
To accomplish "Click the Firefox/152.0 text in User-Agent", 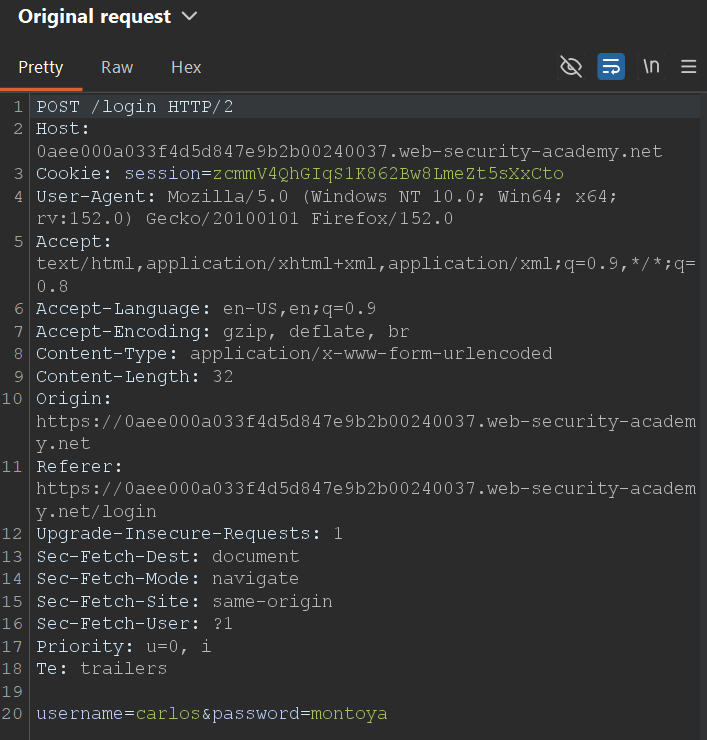I will pos(382,219).
